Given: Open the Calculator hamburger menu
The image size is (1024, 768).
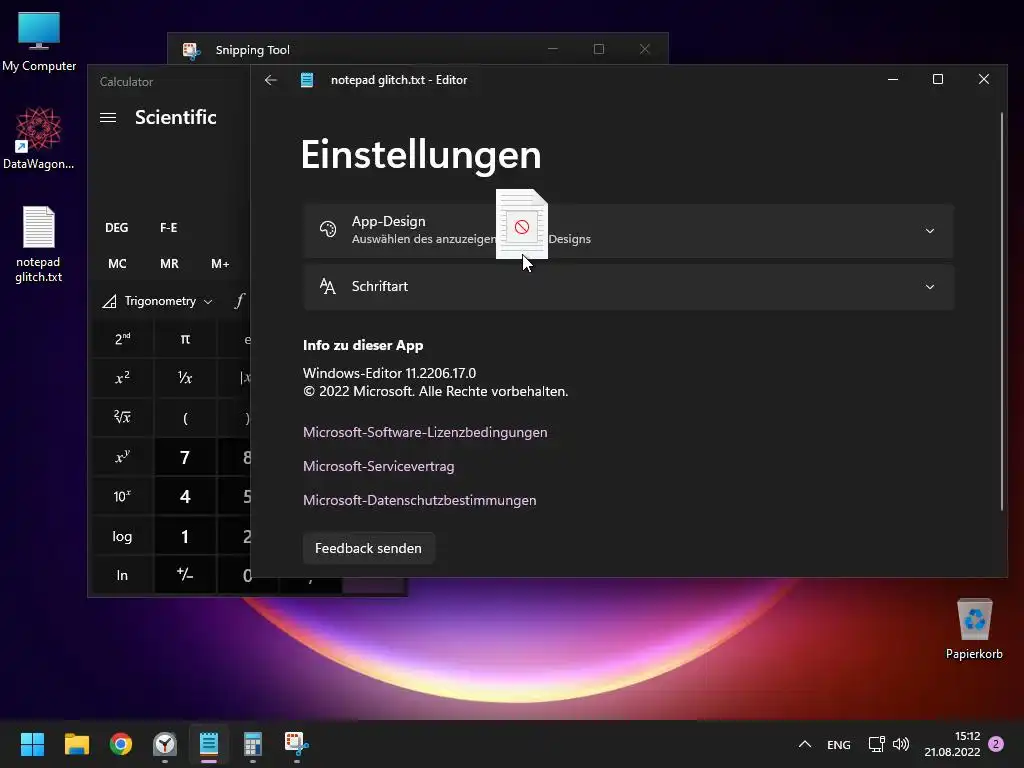Looking at the screenshot, I should pyautogui.click(x=108, y=118).
